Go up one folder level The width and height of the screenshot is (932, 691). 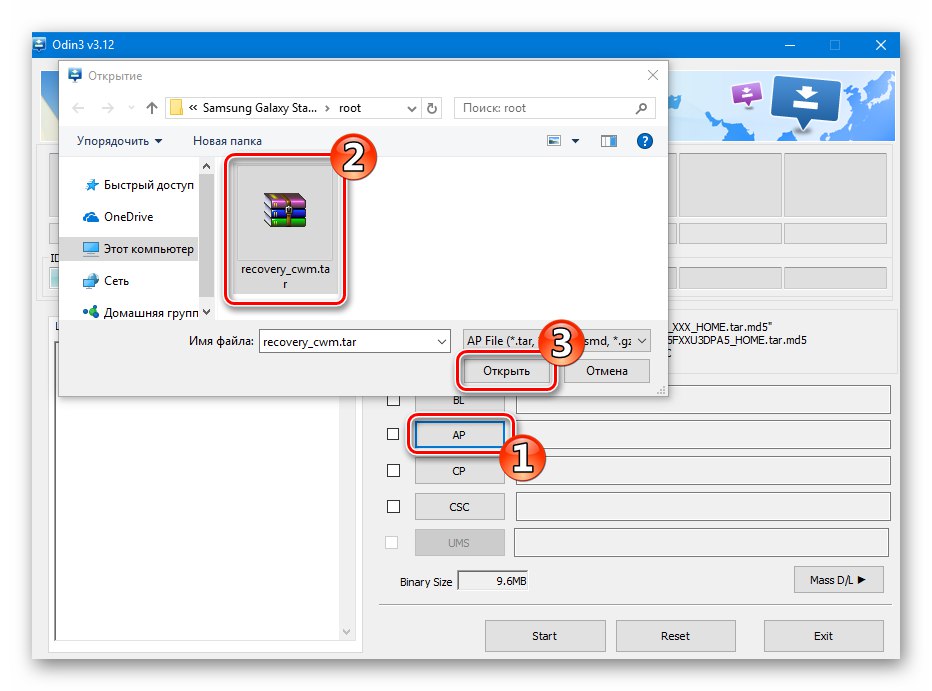152,108
